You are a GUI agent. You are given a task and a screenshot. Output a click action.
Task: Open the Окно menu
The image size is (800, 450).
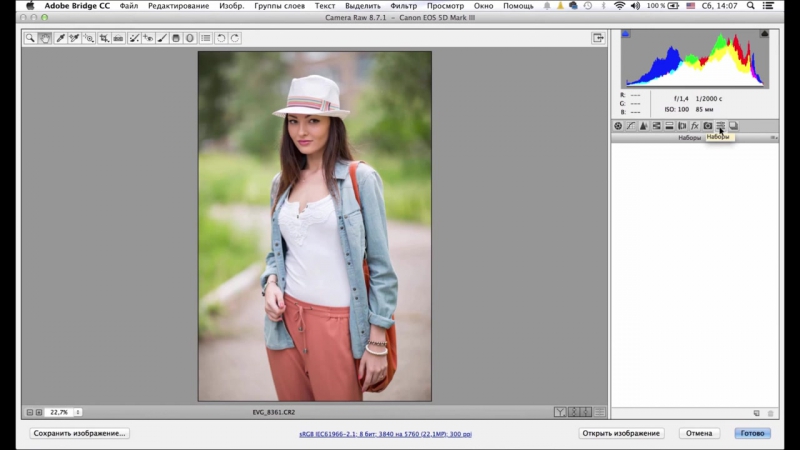pyautogui.click(x=483, y=6)
